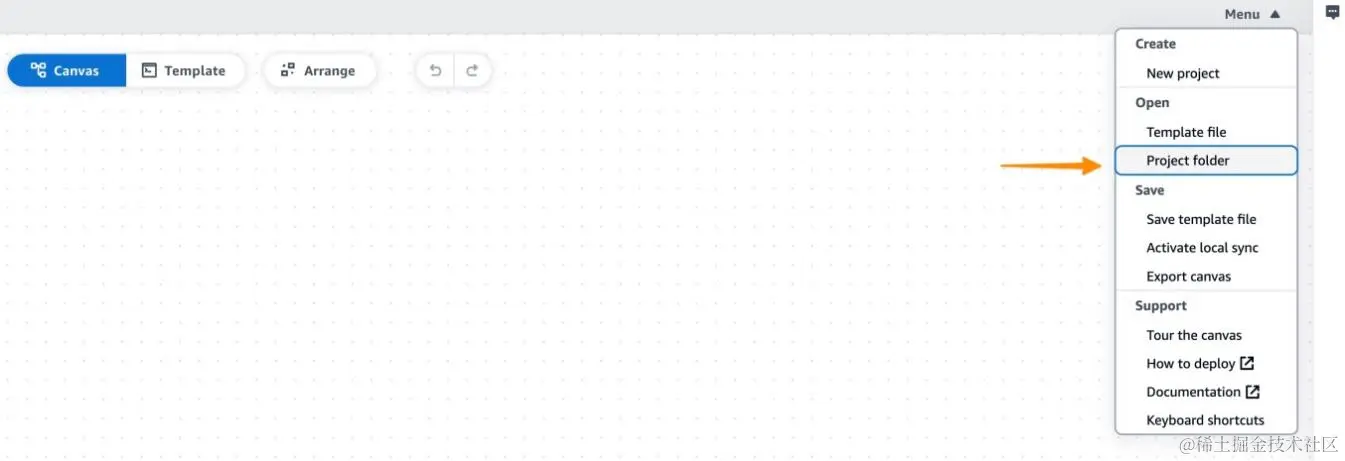Viewport: 1345px width, 461px height.
Task: Open the Arrange options
Action: point(318,71)
